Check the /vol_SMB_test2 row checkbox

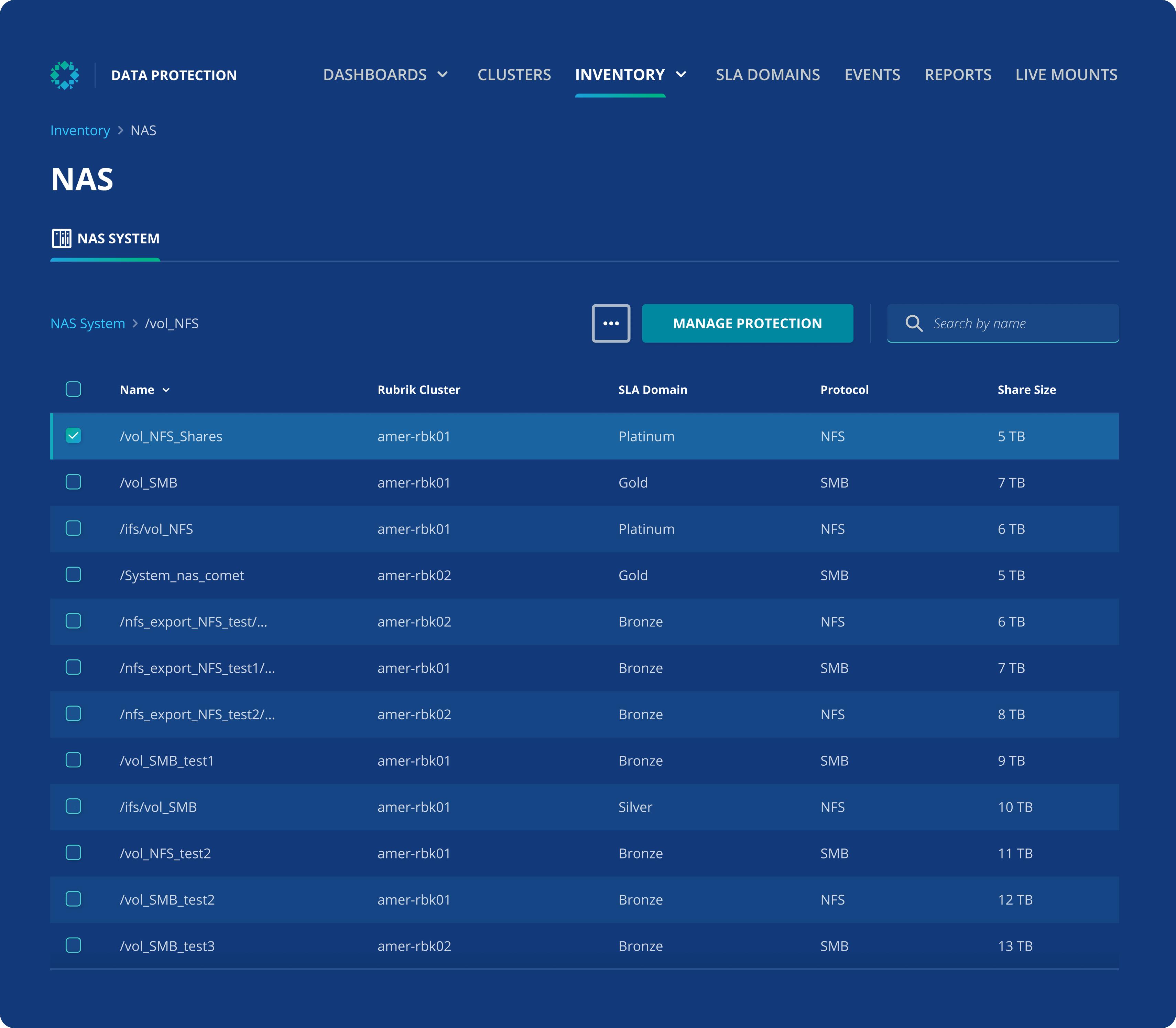click(x=74, y=899)
